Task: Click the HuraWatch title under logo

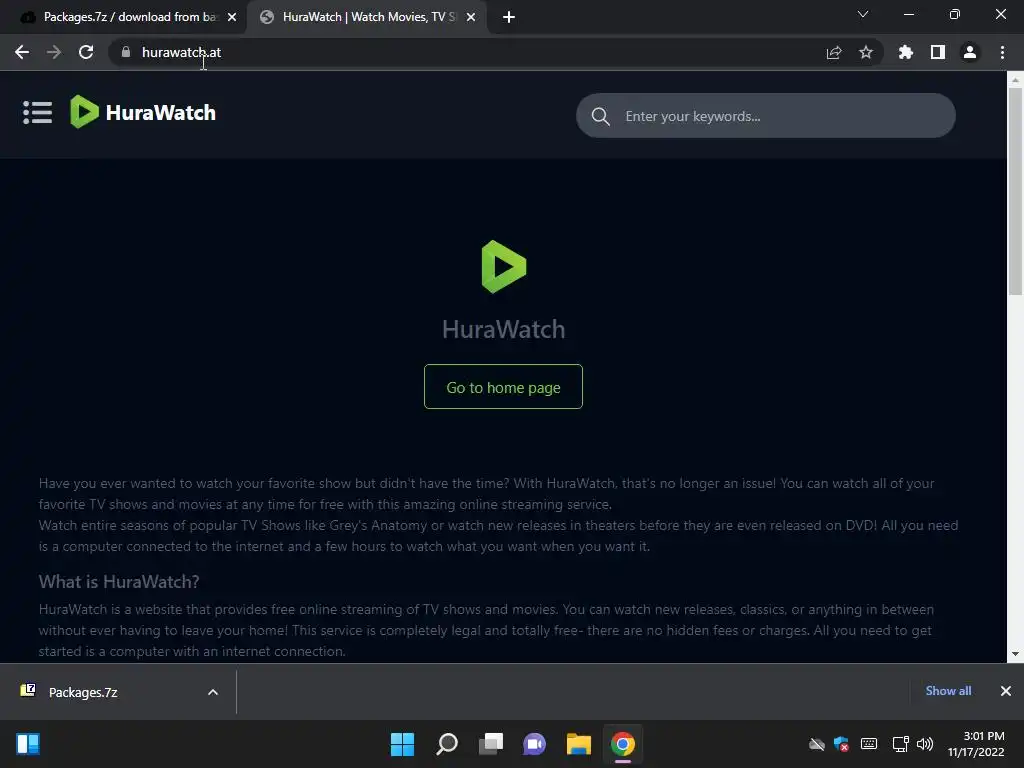Action: 504,328
